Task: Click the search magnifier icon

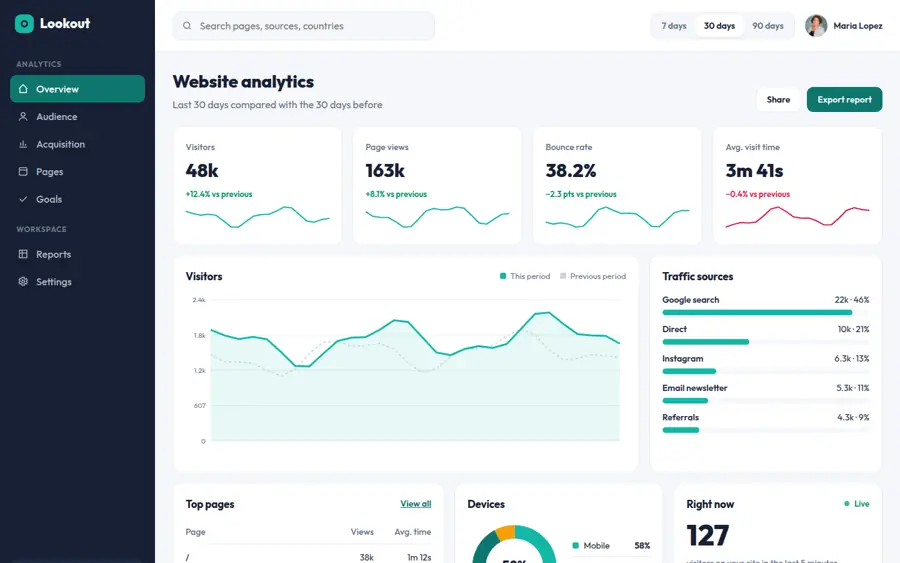Action: click(x=187, y=26)
